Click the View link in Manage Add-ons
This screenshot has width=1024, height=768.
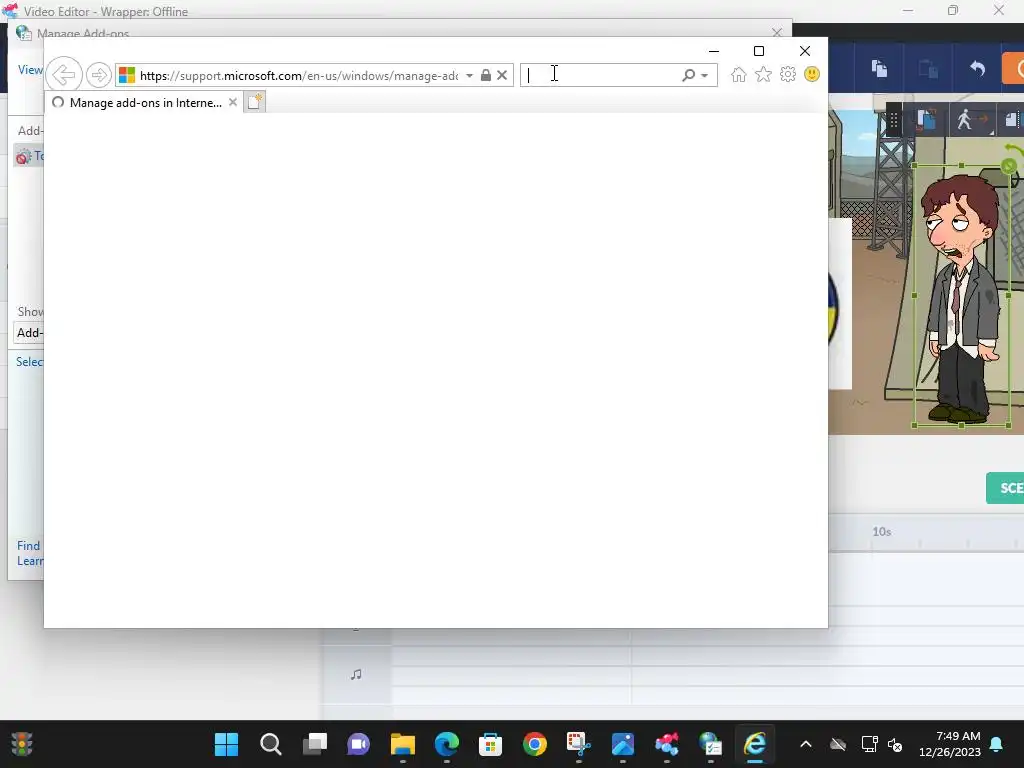click(30, 70)
